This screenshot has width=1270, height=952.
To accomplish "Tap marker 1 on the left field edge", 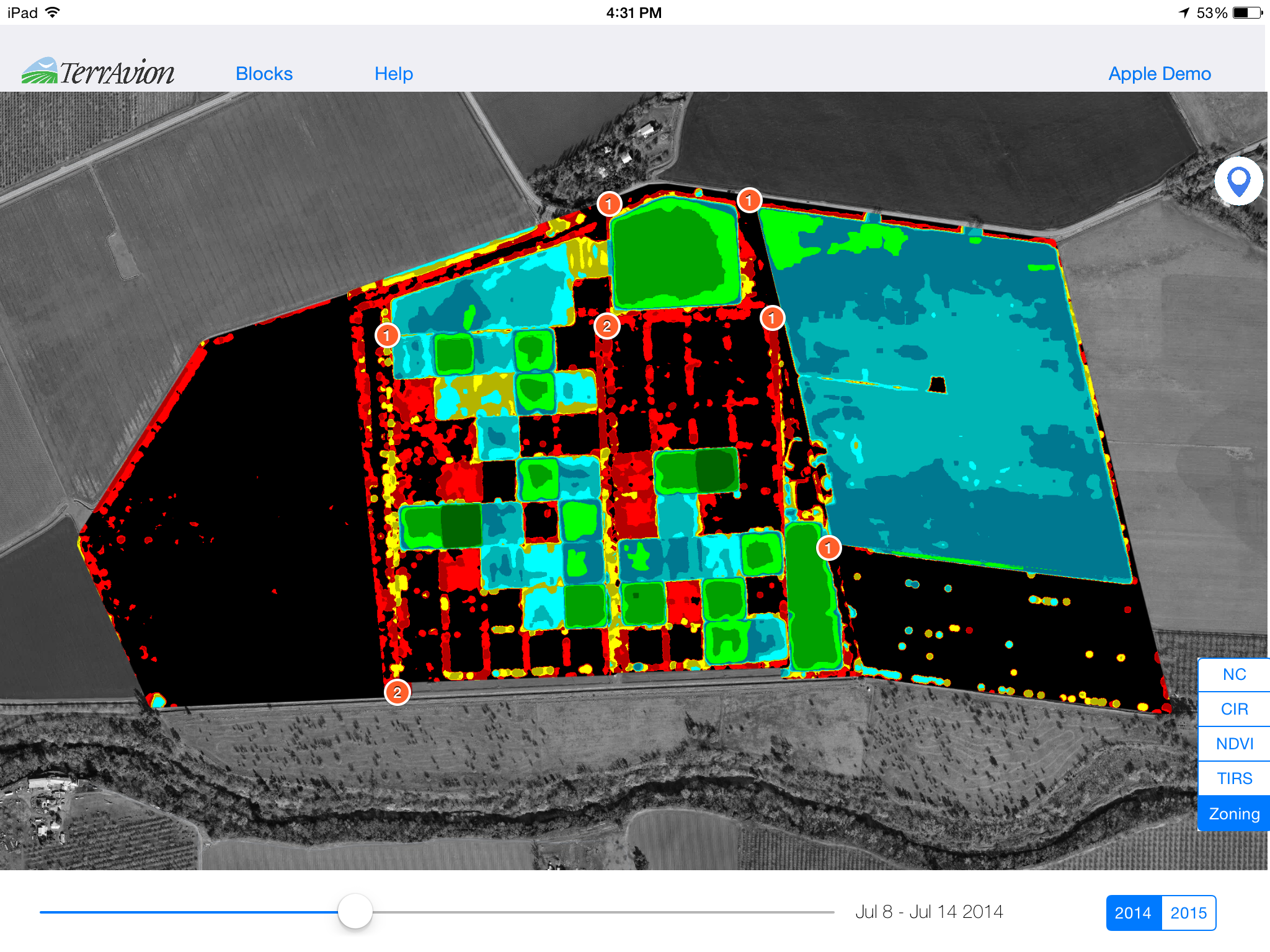I will (387, 335).
